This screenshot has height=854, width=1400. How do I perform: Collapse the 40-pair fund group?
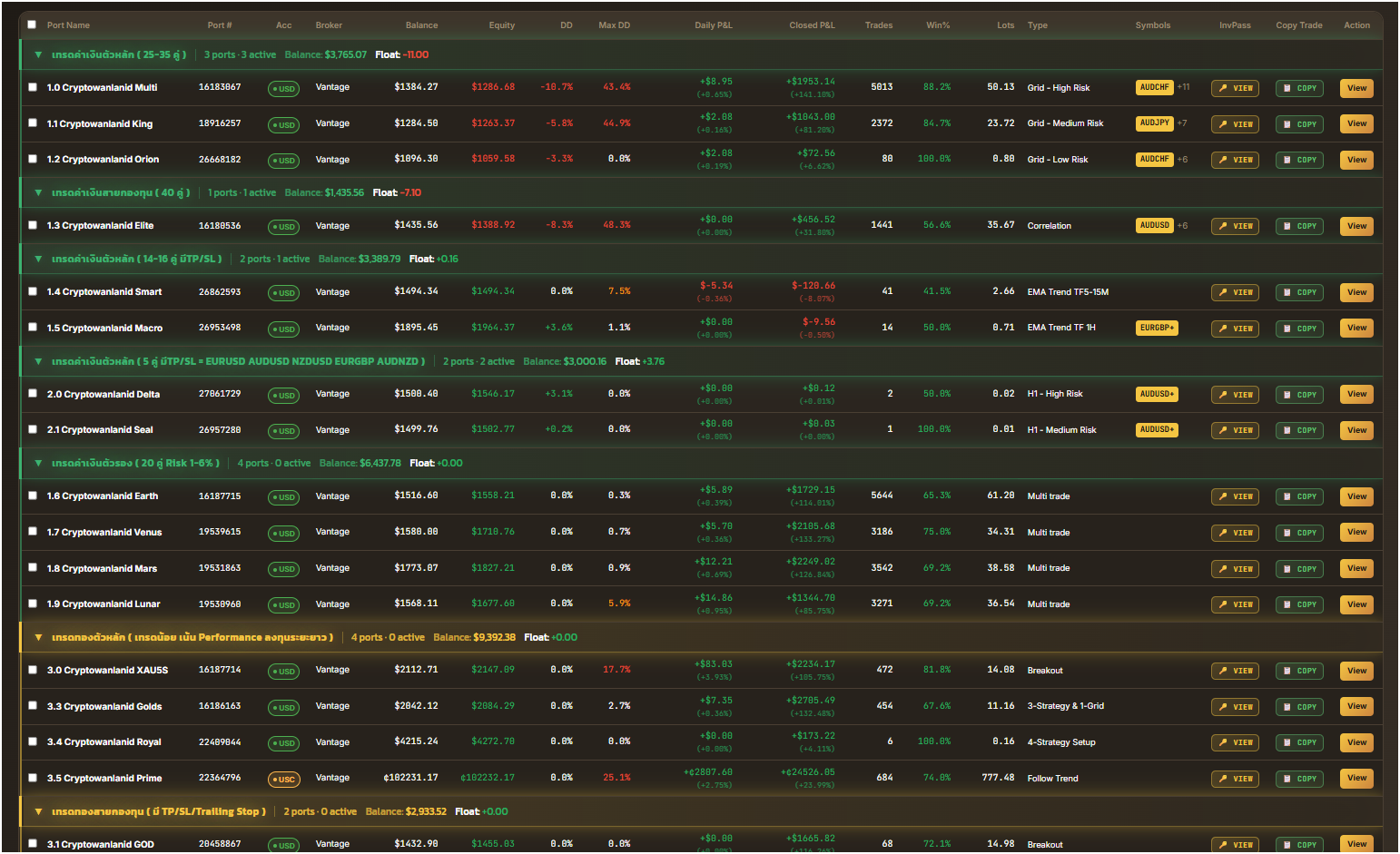(x=38, y=193)
